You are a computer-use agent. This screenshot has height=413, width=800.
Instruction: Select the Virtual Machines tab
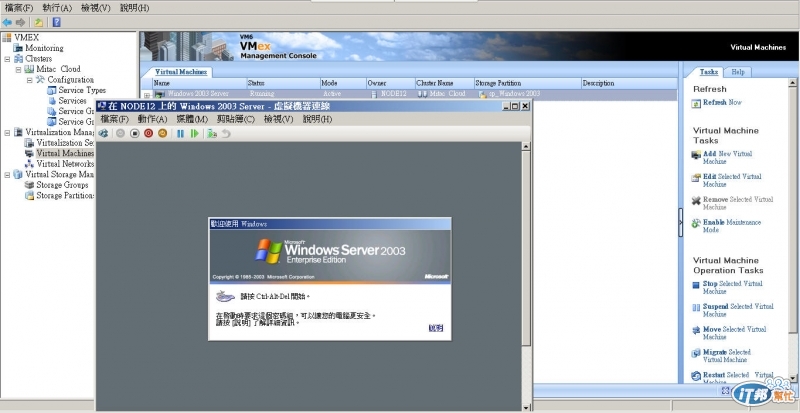point(181,72)
